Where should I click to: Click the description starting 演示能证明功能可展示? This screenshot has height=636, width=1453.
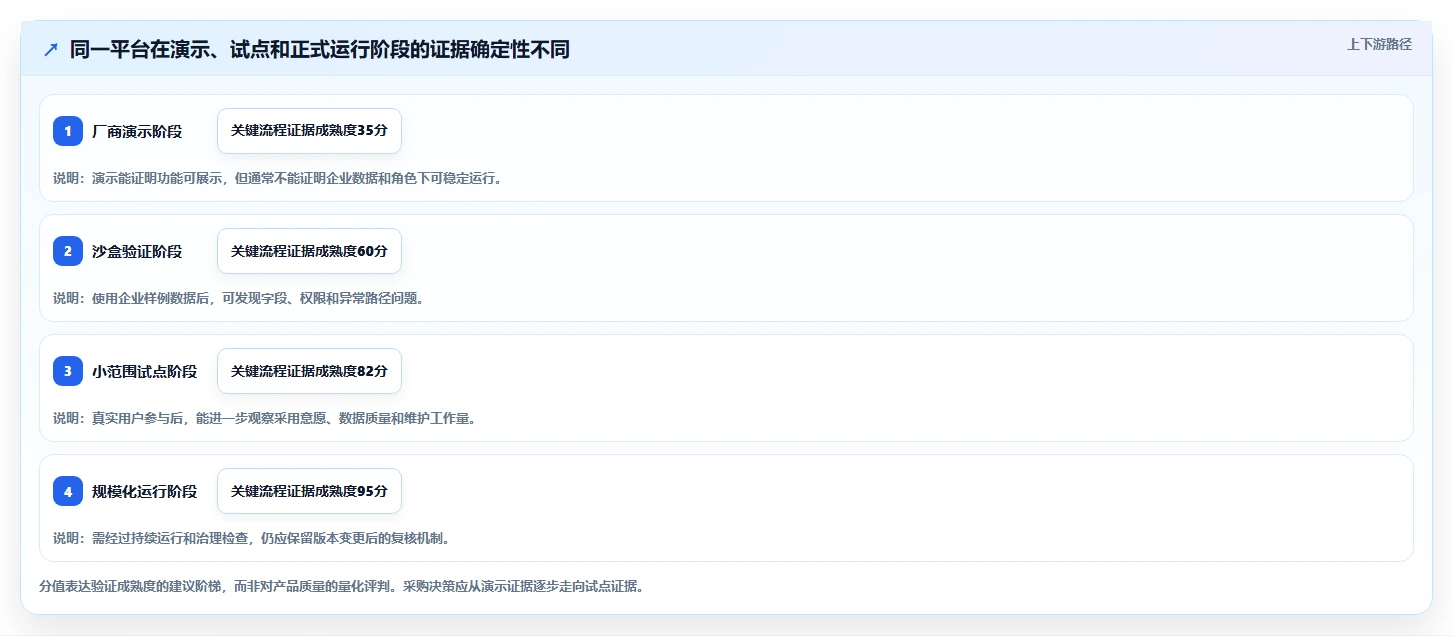277,178
